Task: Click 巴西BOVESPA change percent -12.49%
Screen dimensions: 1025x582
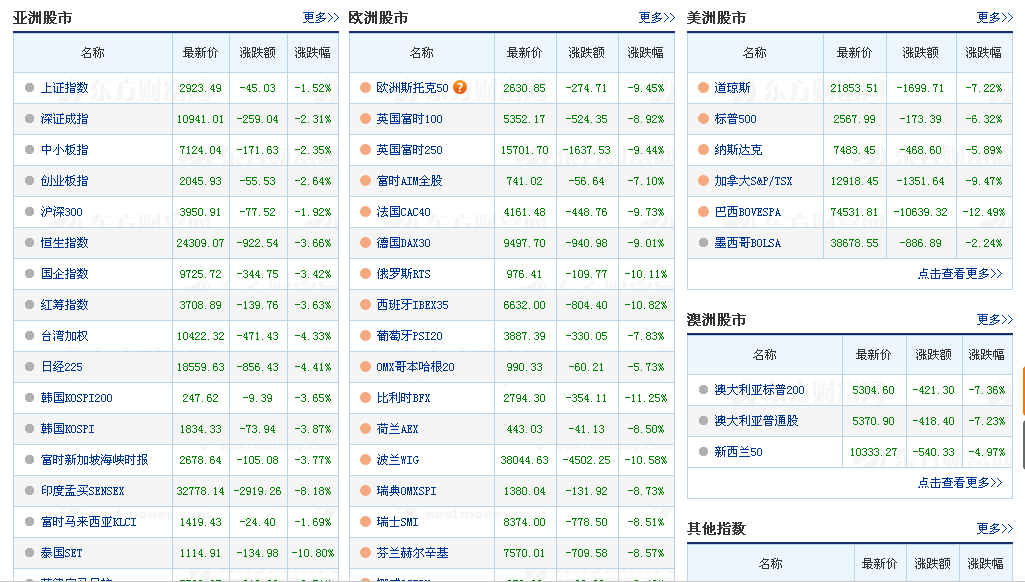Action: coord(984,212)
